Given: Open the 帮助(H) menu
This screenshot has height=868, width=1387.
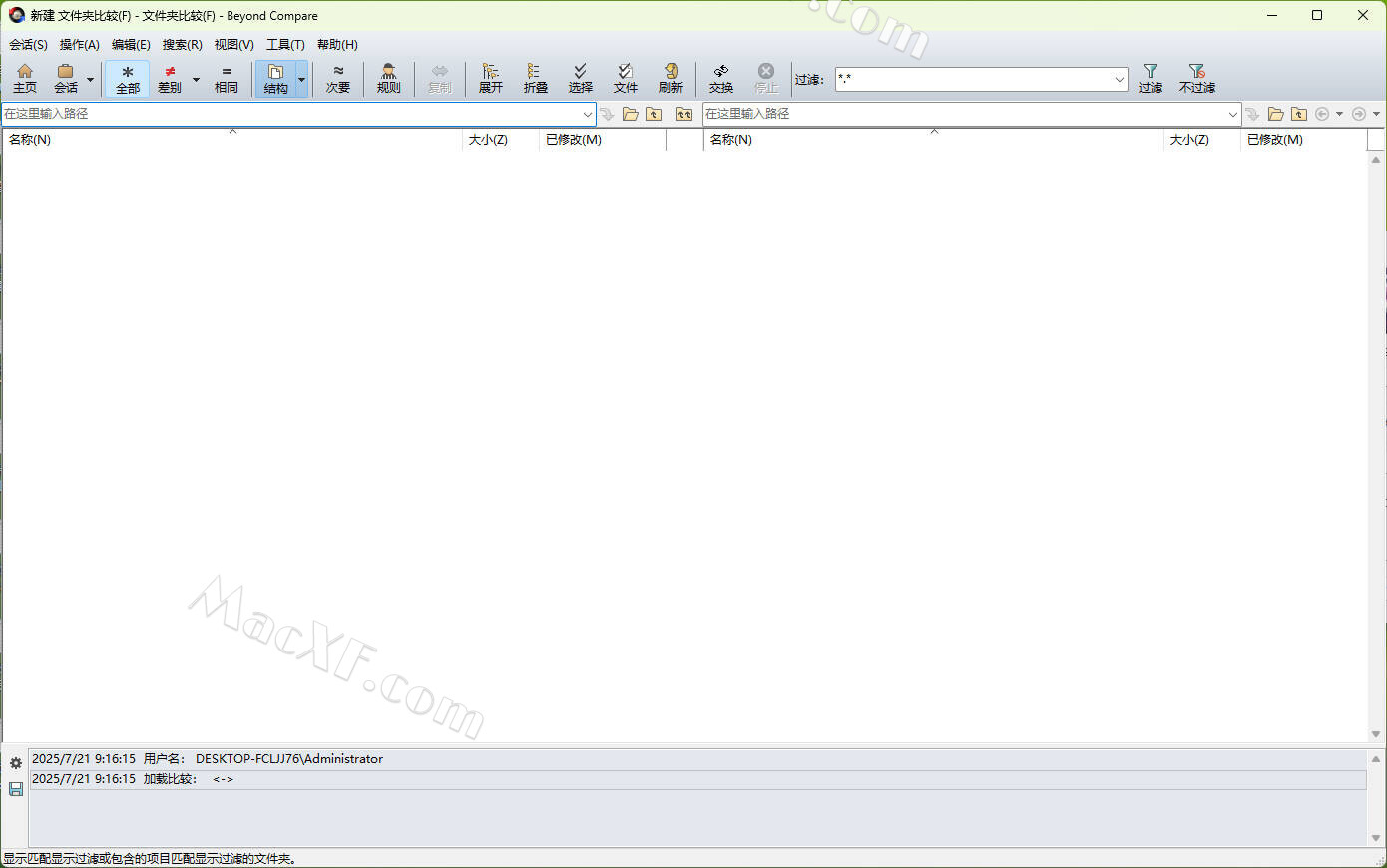Looking at the screenshot, I should point(337,45).
